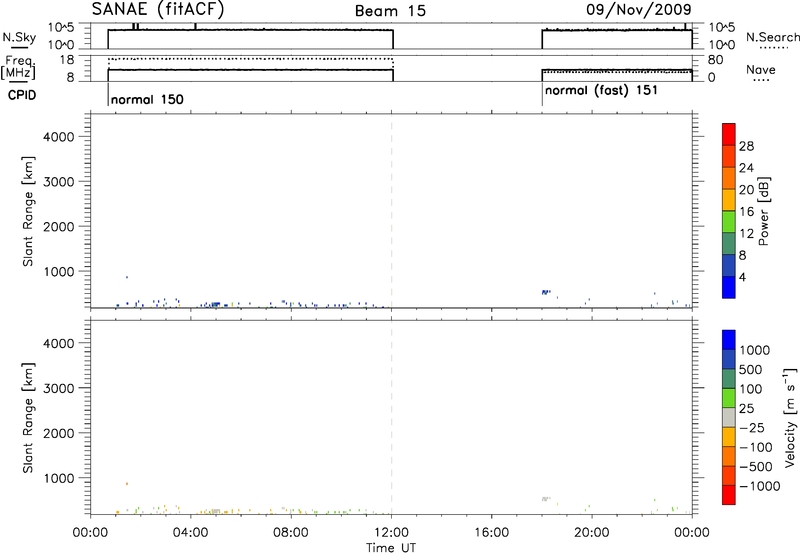800x554 pixels.
Task: Click the 'Nave' legend label
Action: [x=761, y=70]
